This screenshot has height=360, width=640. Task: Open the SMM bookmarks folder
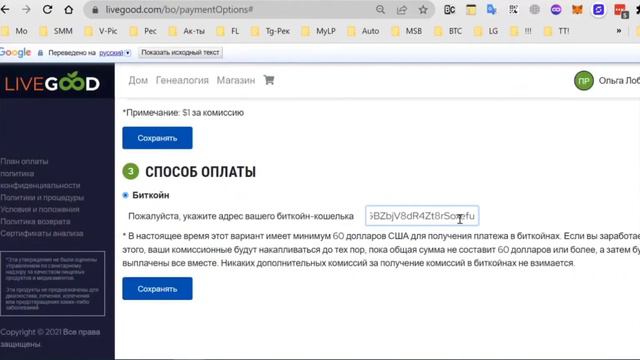pyautogui.click(x=57, y=31)
